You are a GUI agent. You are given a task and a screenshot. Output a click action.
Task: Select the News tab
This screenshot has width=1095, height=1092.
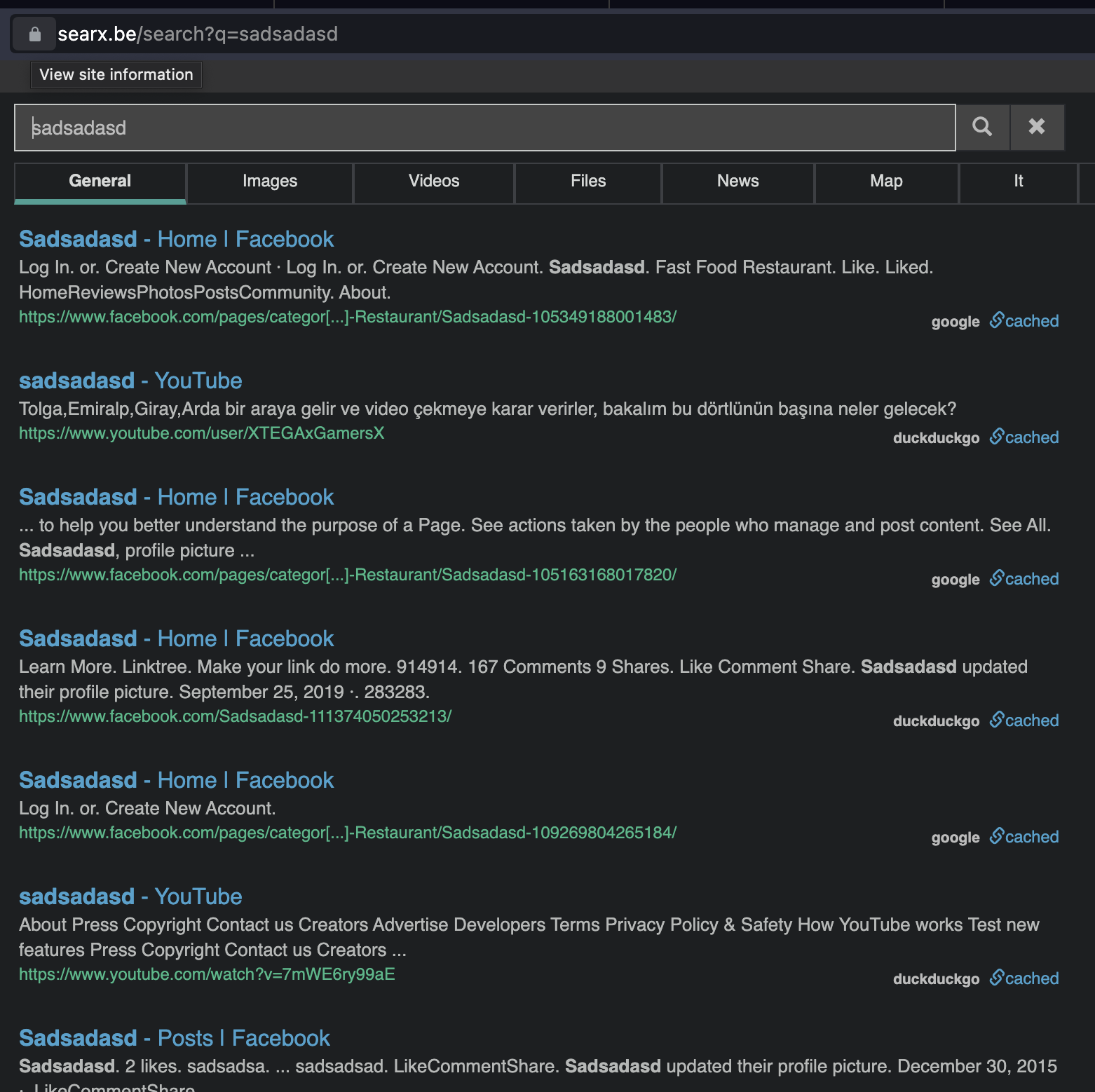(x=737, y=182)
